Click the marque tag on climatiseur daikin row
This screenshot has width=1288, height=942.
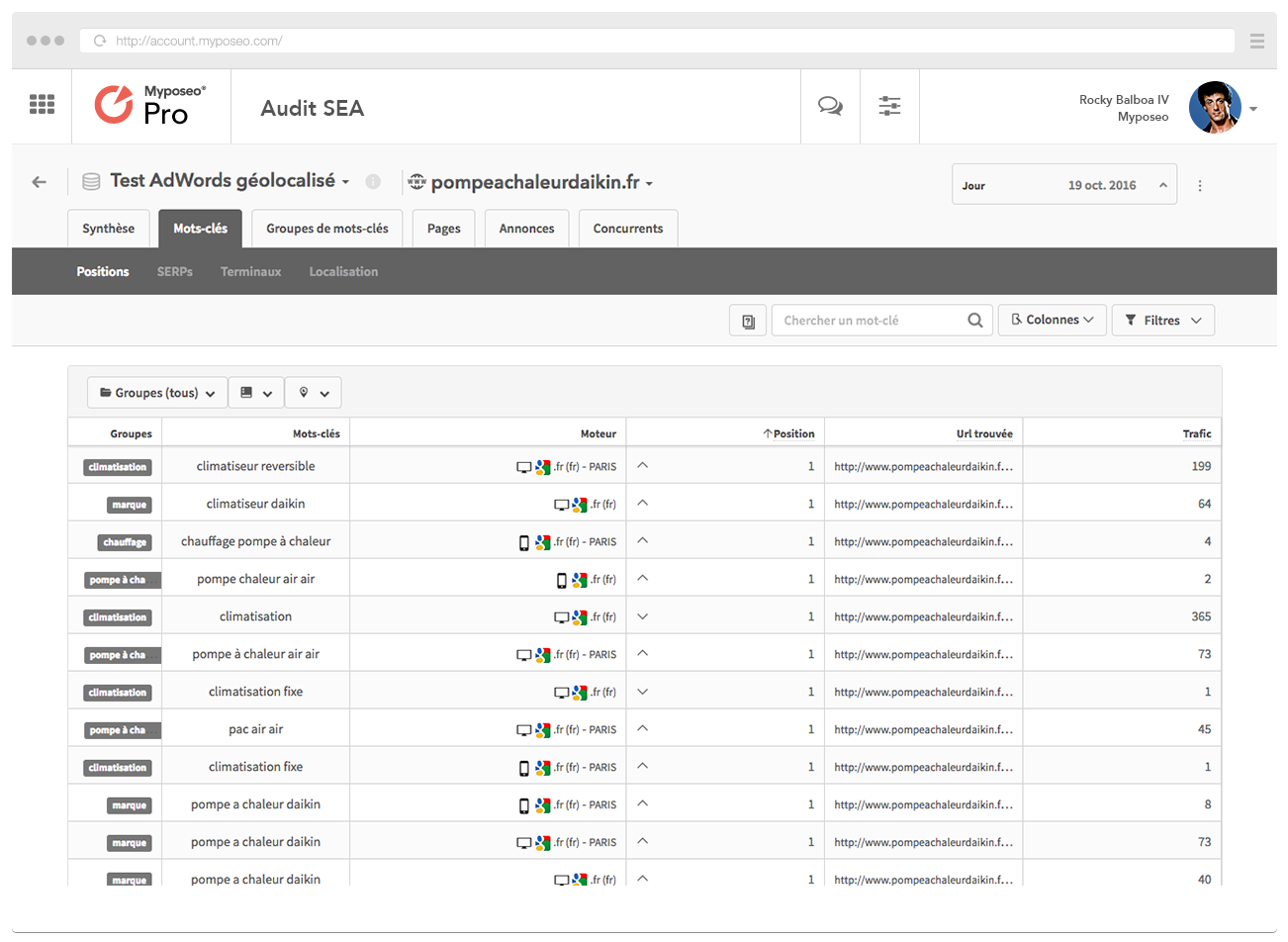130,505
